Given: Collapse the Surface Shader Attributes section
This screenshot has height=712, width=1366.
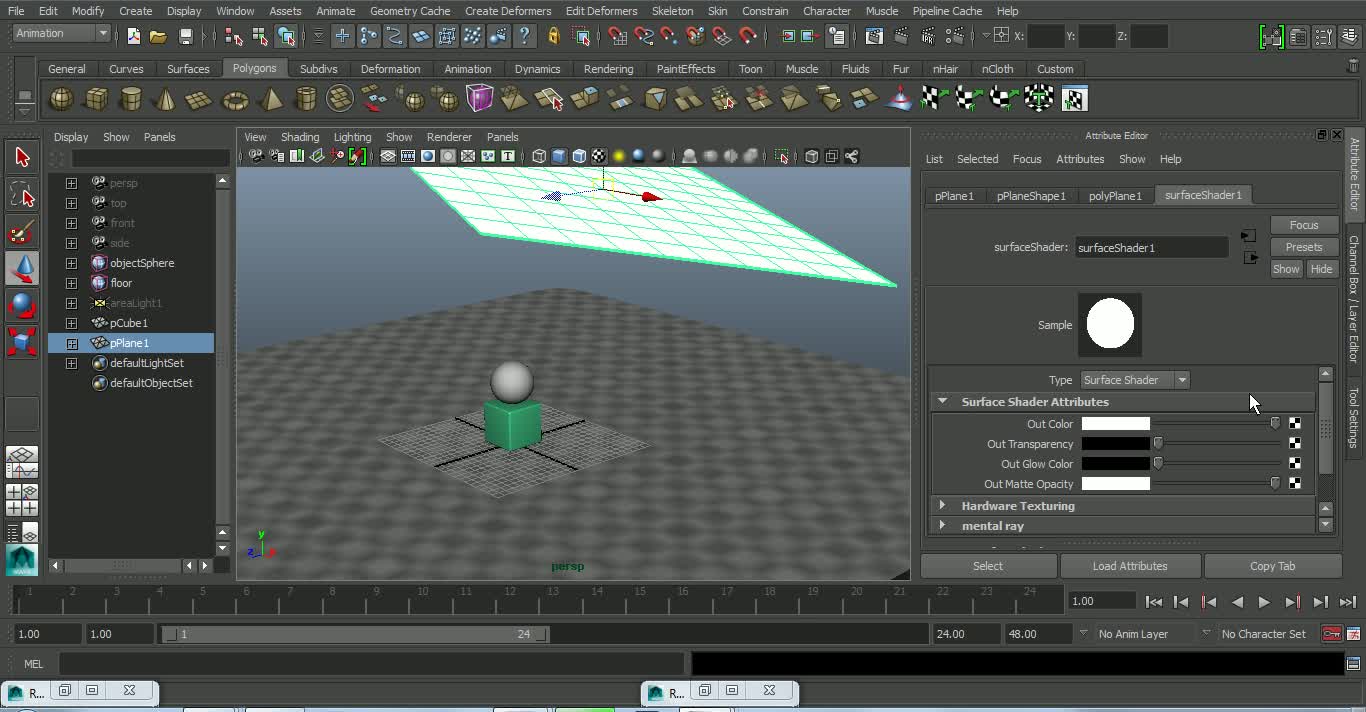Looking at the screenshot, I should coord(942,401).
